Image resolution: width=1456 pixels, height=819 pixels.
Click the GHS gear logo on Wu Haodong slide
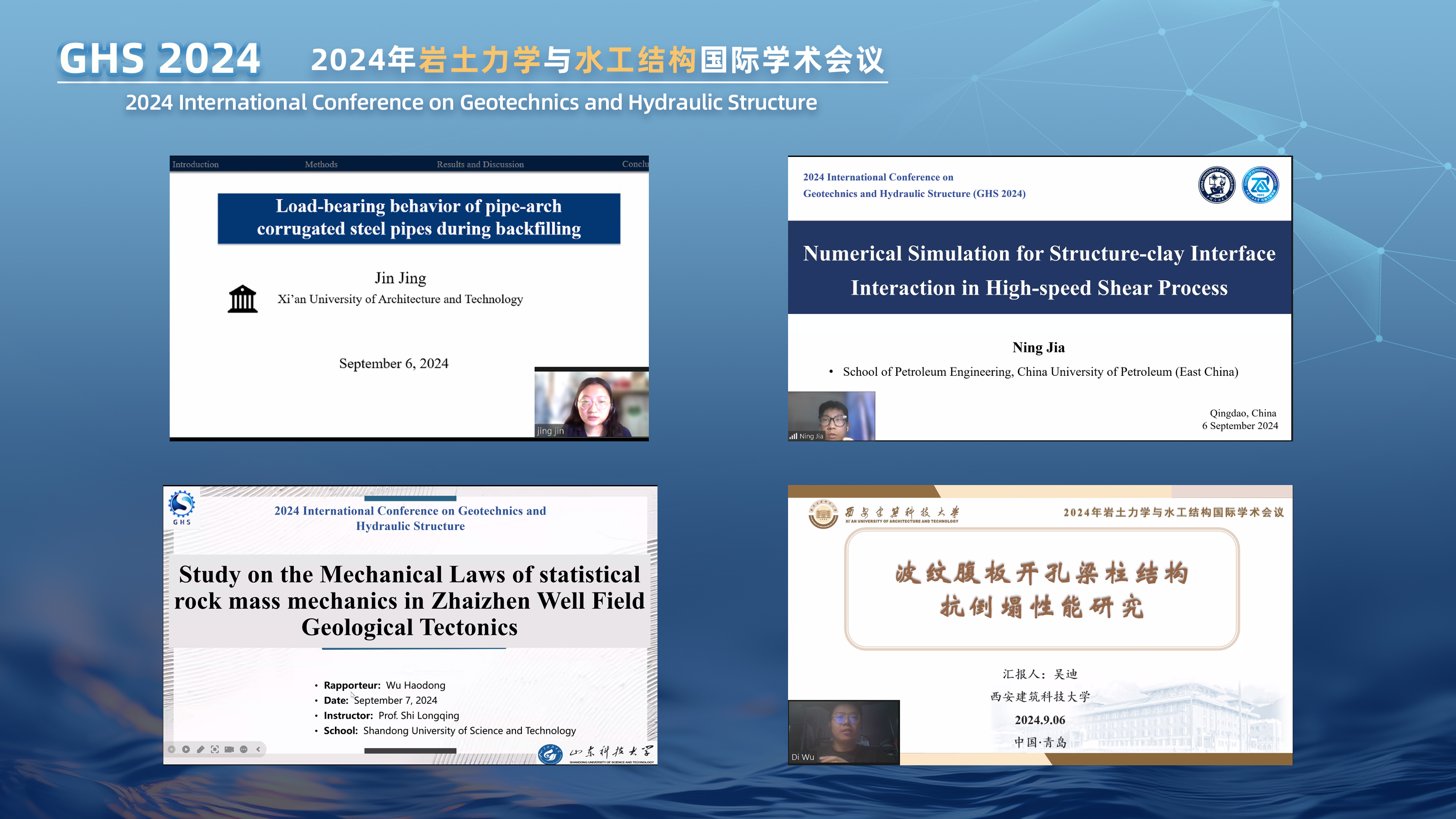pyautogui.click(x=182, y=507)
